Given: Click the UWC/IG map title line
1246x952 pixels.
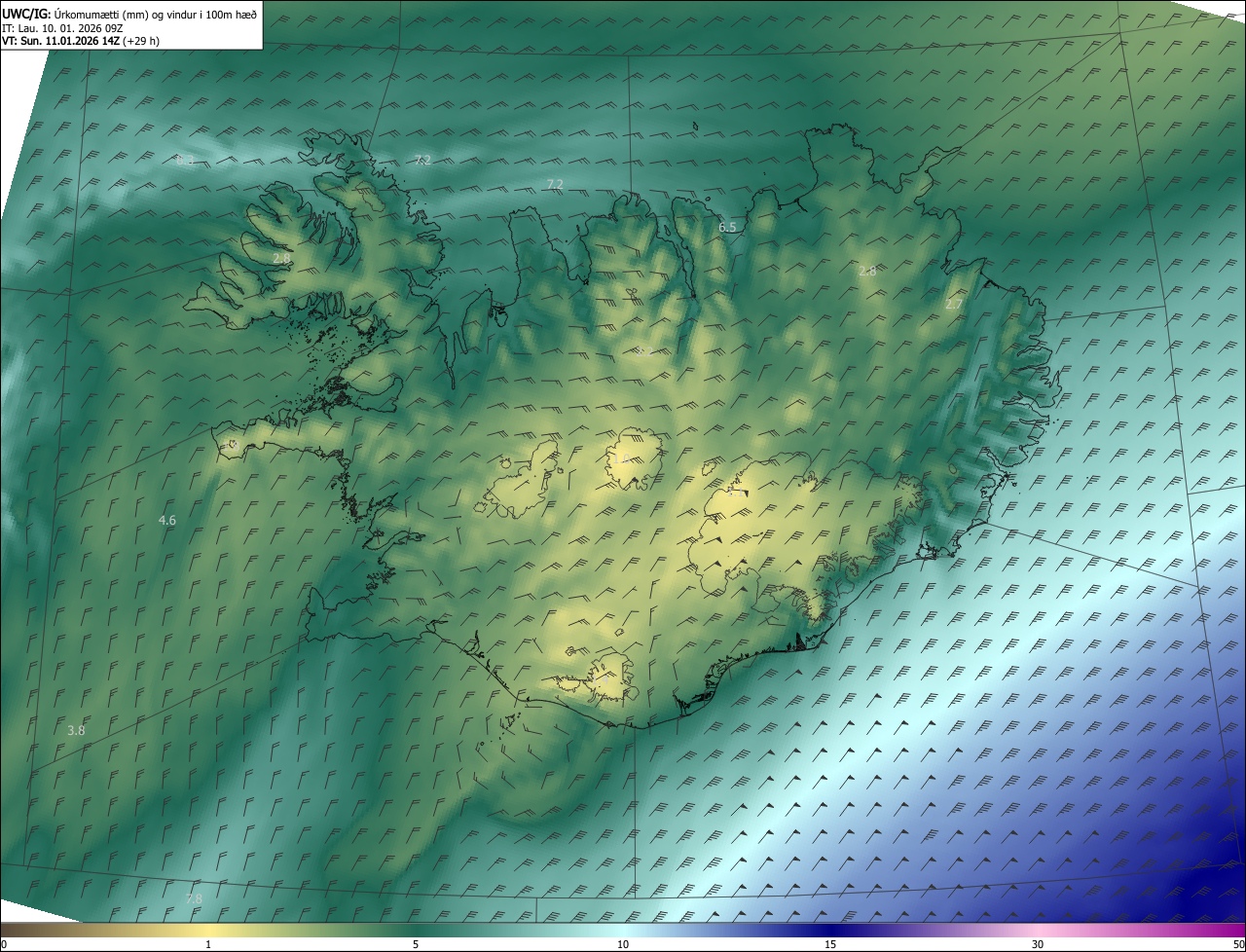Looking at the screenshot, I should coord(129,14).
